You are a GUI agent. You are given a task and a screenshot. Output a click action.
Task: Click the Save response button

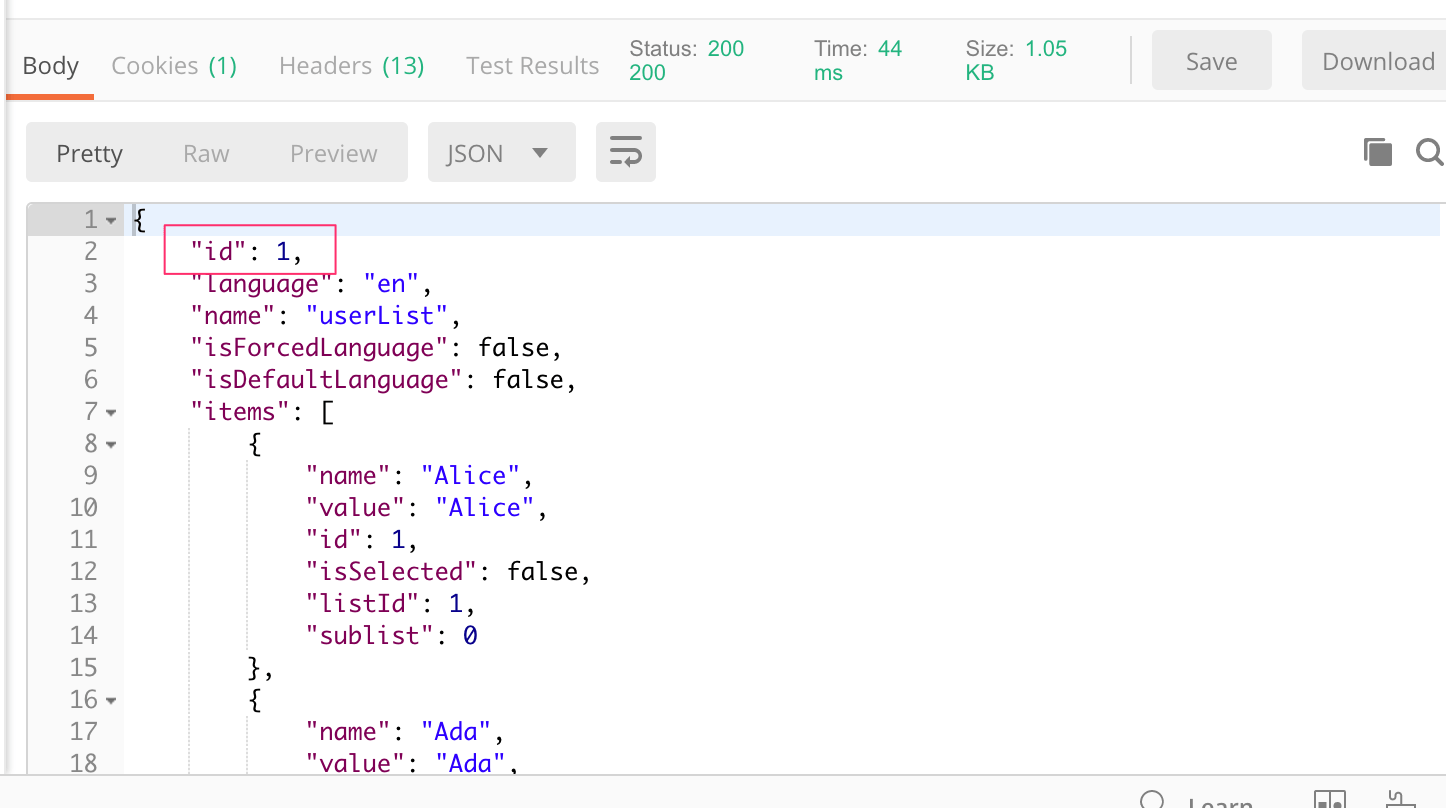1211,61
